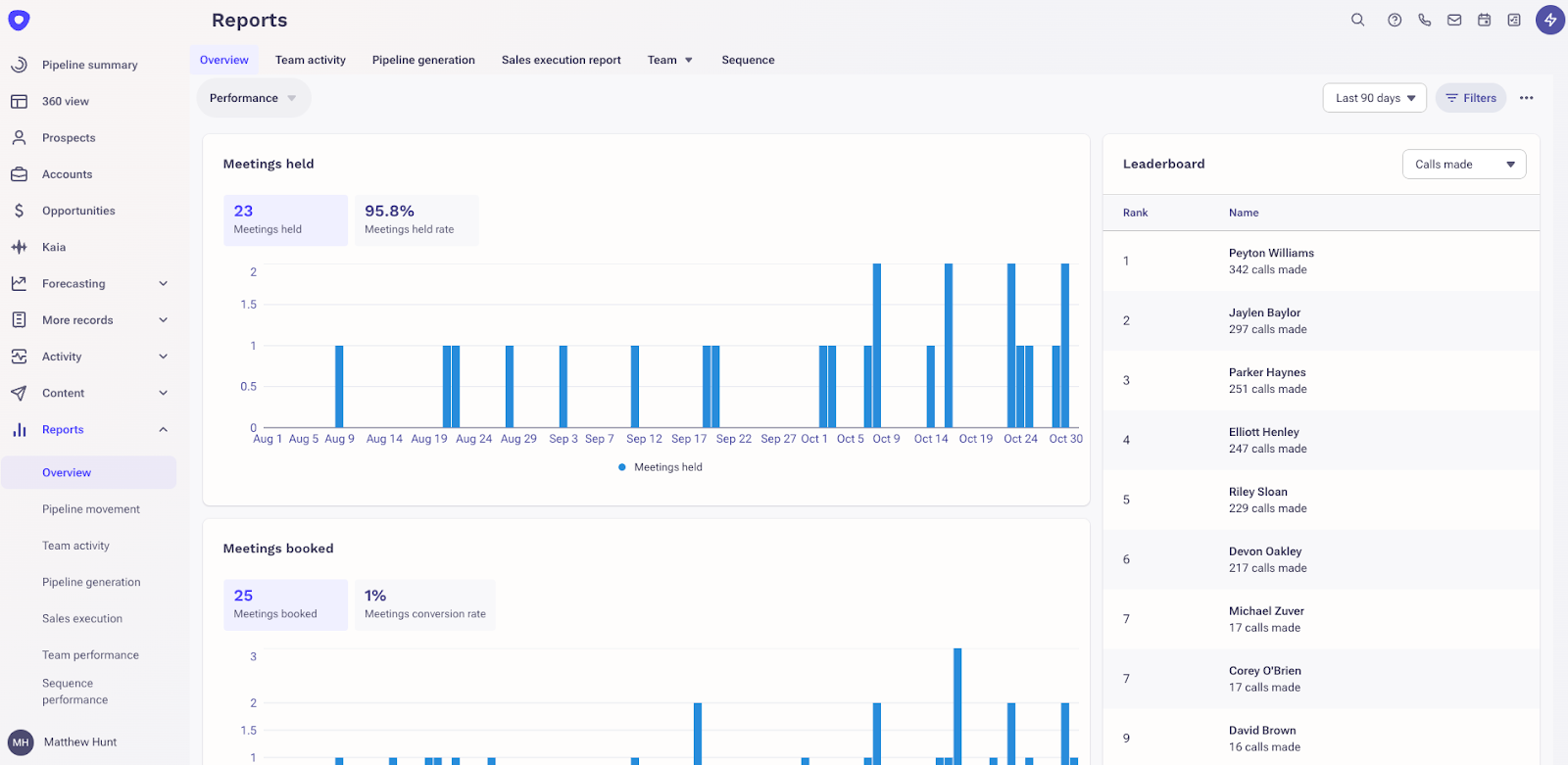Select the 23 Meetings held metric card
1568x765 pixels.
pos(285,219)
